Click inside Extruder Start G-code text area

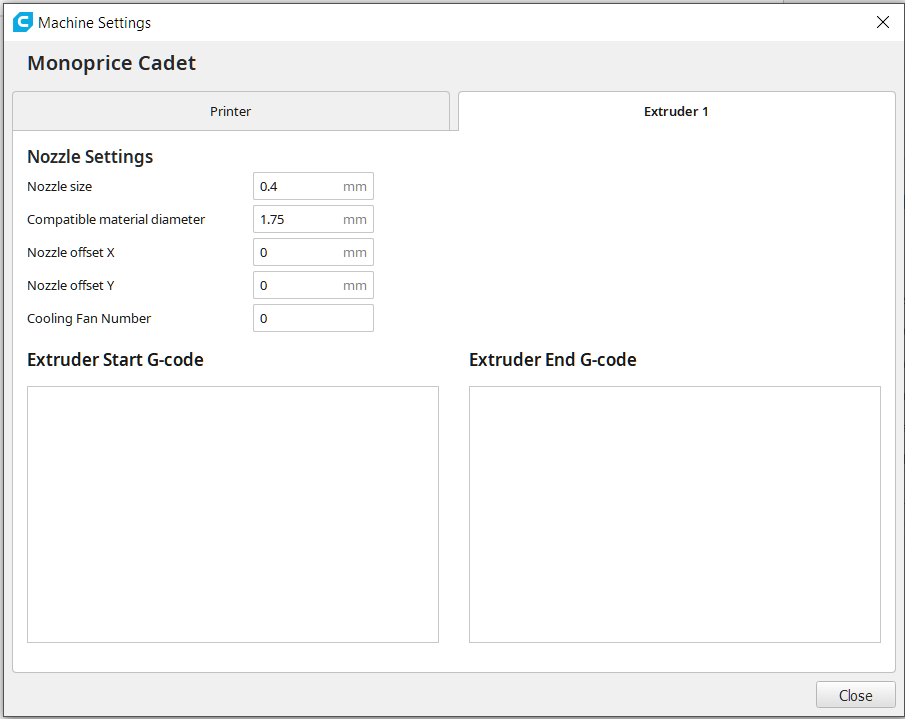click(233, 514)
